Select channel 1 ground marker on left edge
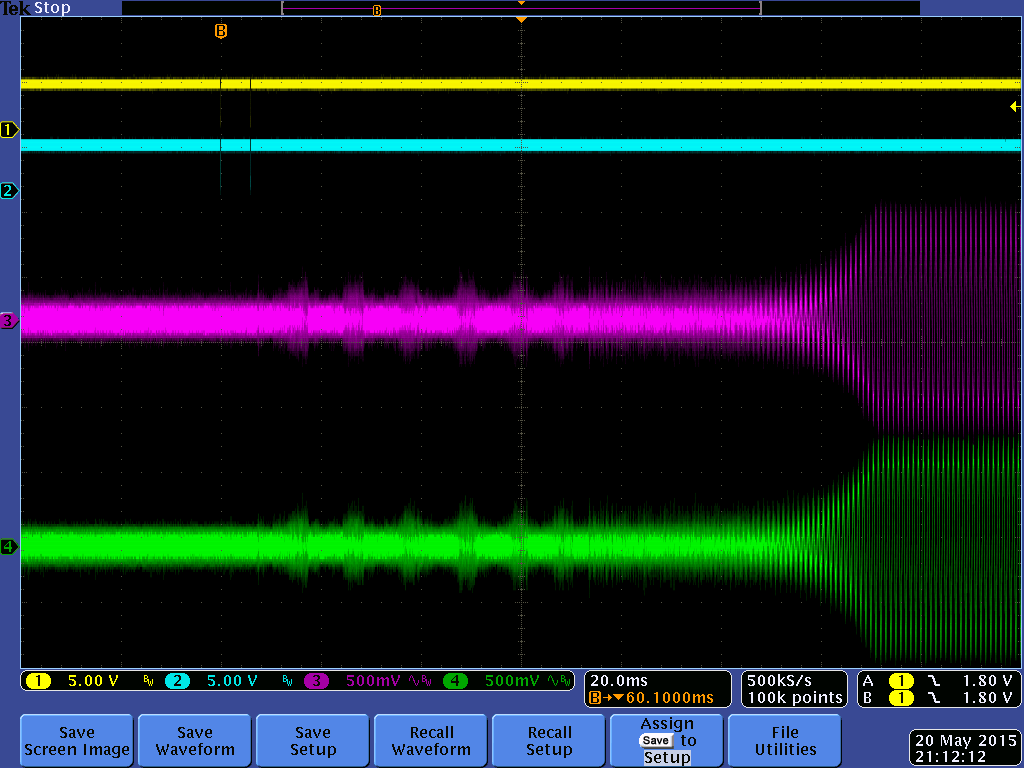Viewport: 1024px width, 768px height. tap(9, 129)
